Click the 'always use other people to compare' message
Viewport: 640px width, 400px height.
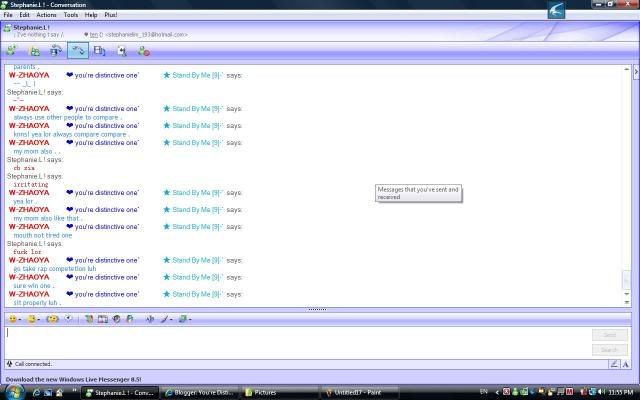click(67, 118)
